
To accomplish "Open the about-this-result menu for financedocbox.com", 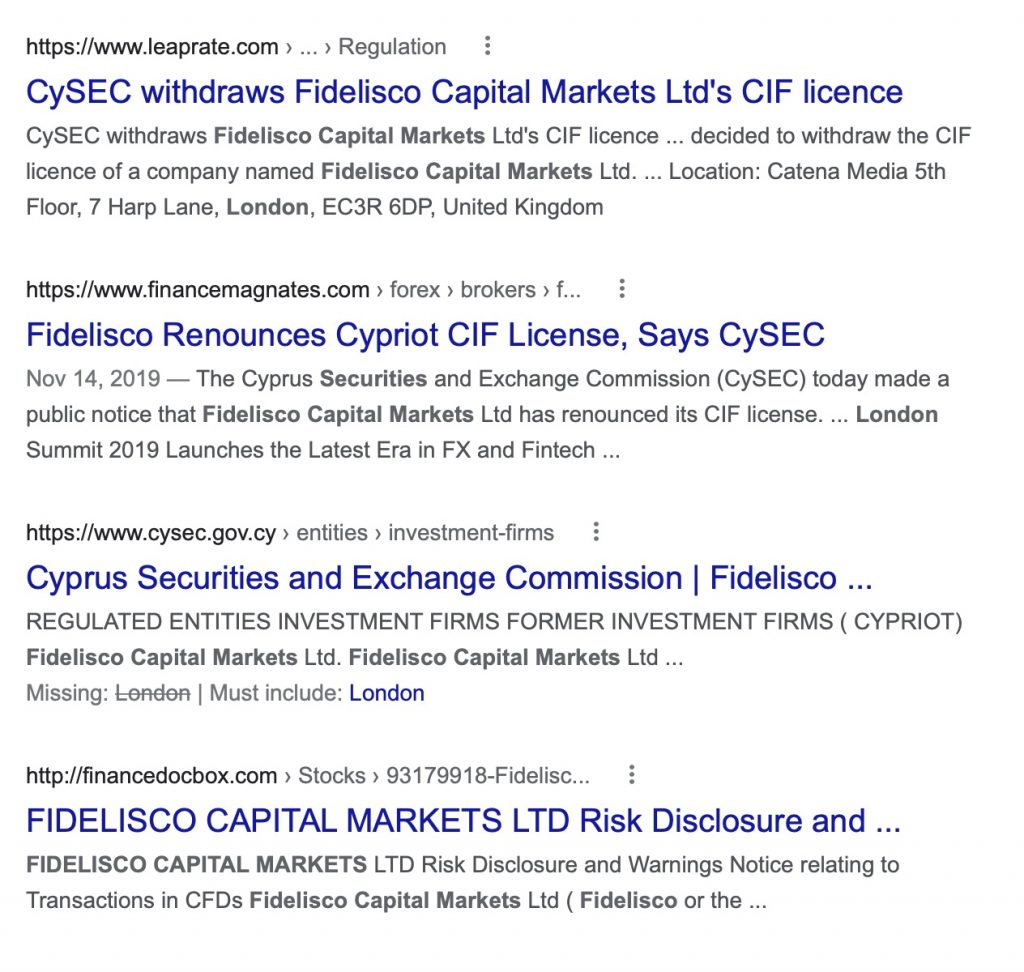I will pyautogui.click(x=632, y=775).
